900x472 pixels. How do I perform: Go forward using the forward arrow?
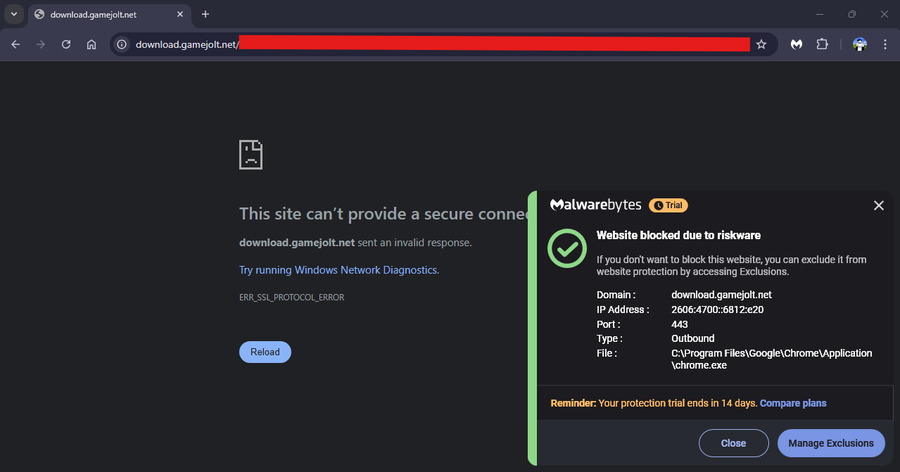click(x=40, y=44)
